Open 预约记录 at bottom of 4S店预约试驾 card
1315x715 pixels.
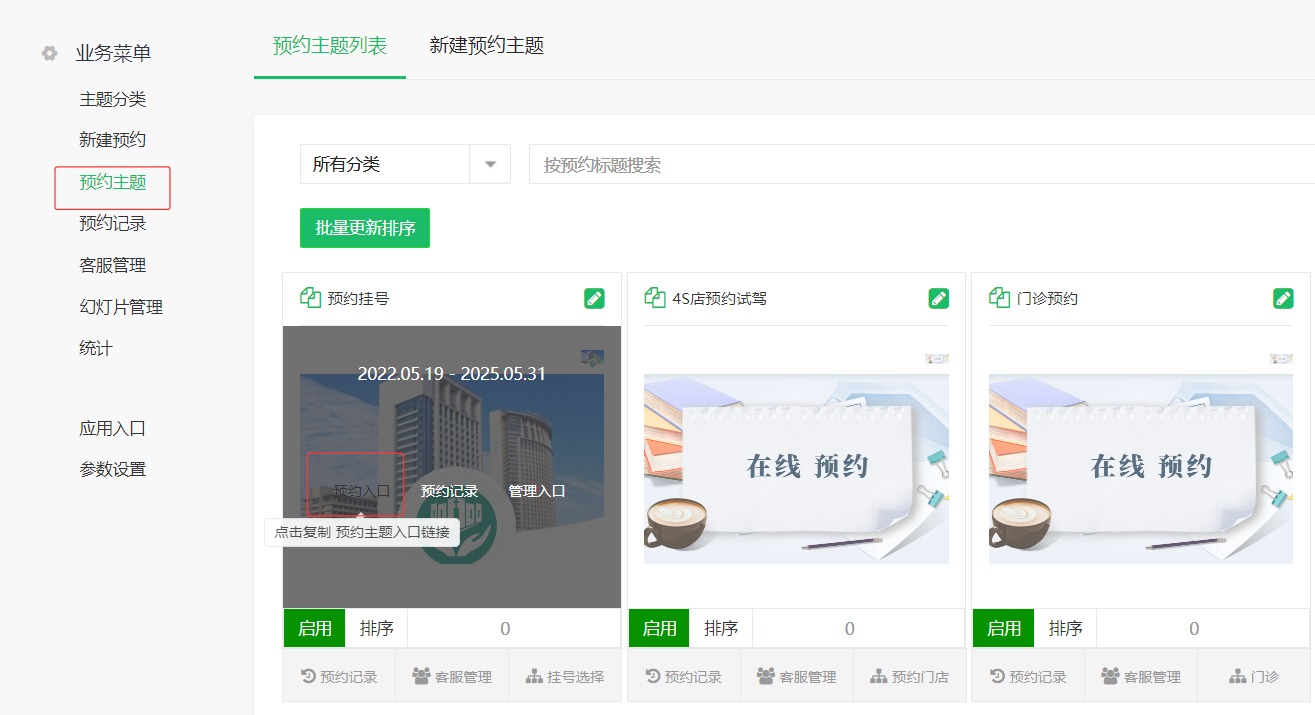tap(684, 677)
